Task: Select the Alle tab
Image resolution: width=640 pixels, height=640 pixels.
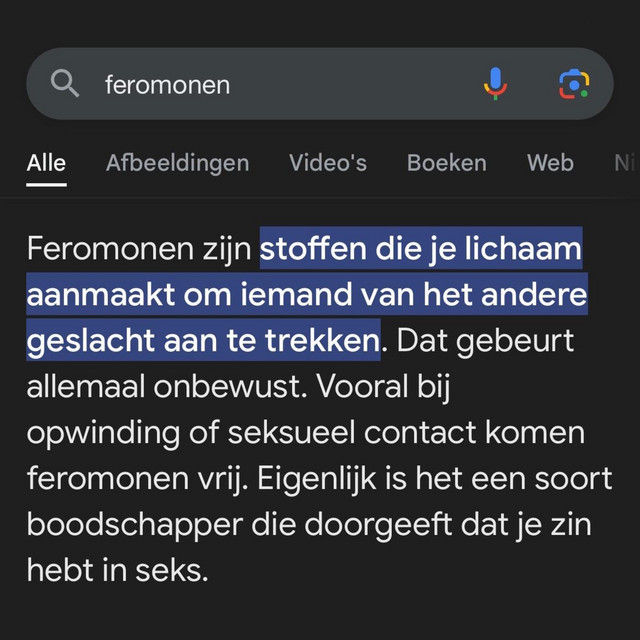Action: [x=46, y=163]
